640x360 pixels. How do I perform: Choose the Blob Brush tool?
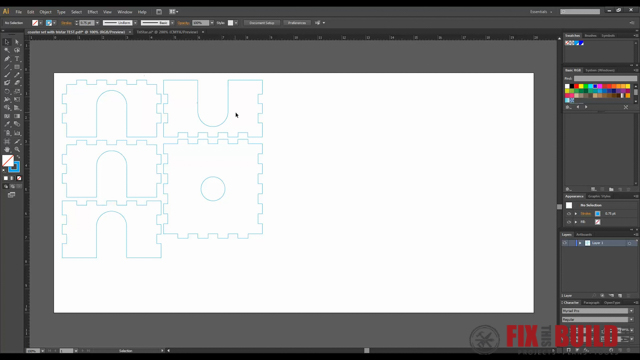pyautogui.click(x=7, y=83)
